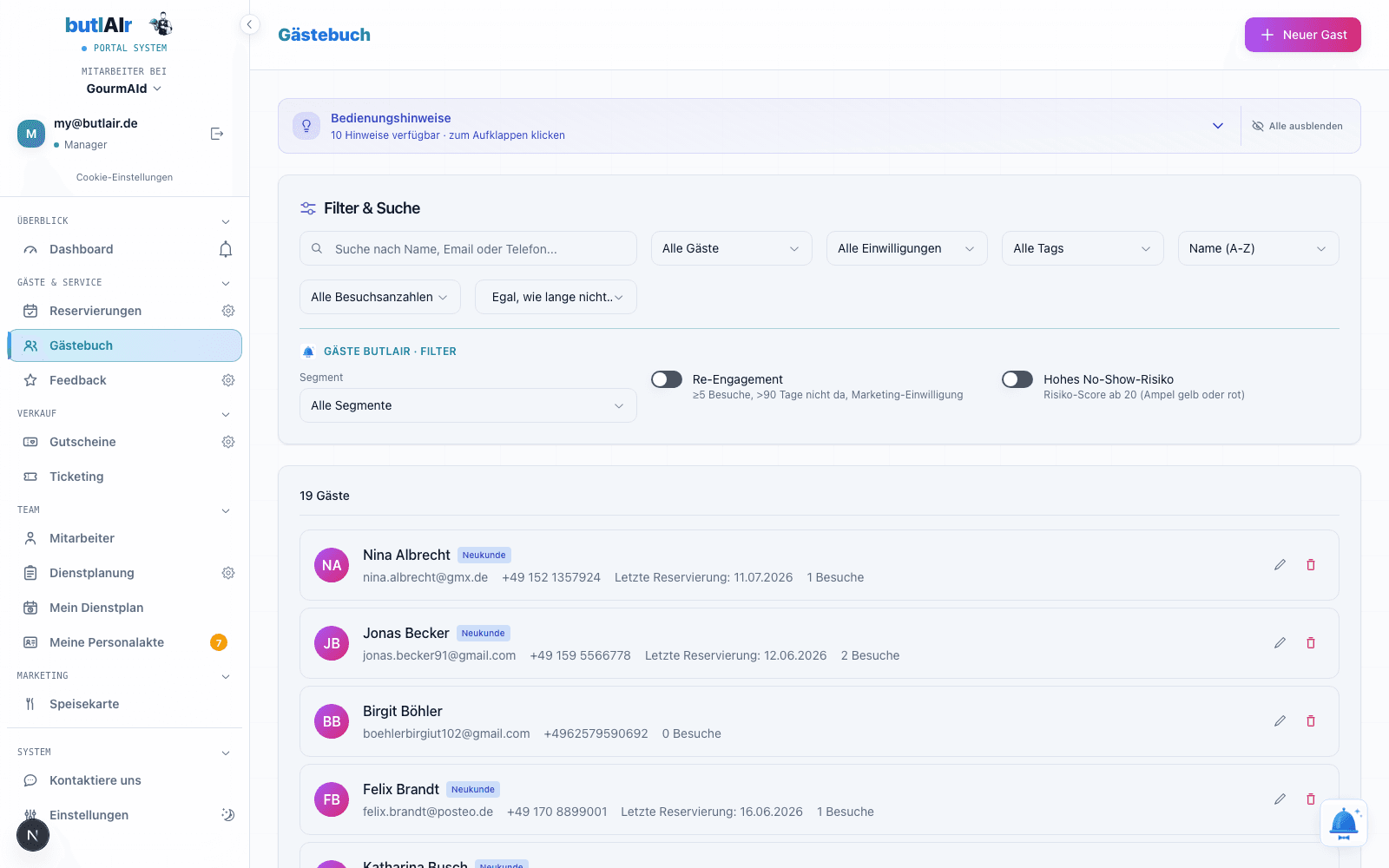The image size is (1389, 868).
Task: Click the NA avatar of Nina Albrecht
Action: point(332,565)
